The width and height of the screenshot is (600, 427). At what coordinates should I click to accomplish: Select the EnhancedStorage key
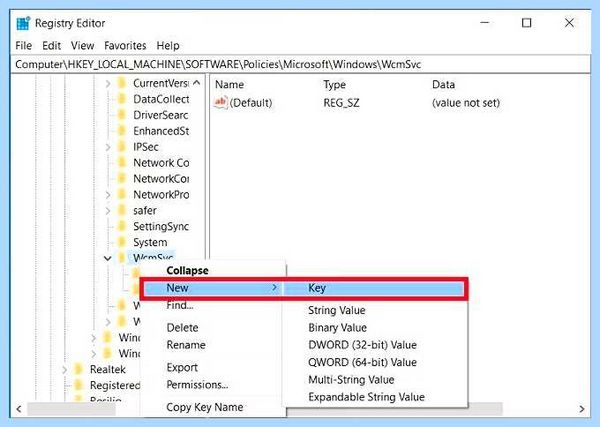pyautogui.click(x=161, y=131)
